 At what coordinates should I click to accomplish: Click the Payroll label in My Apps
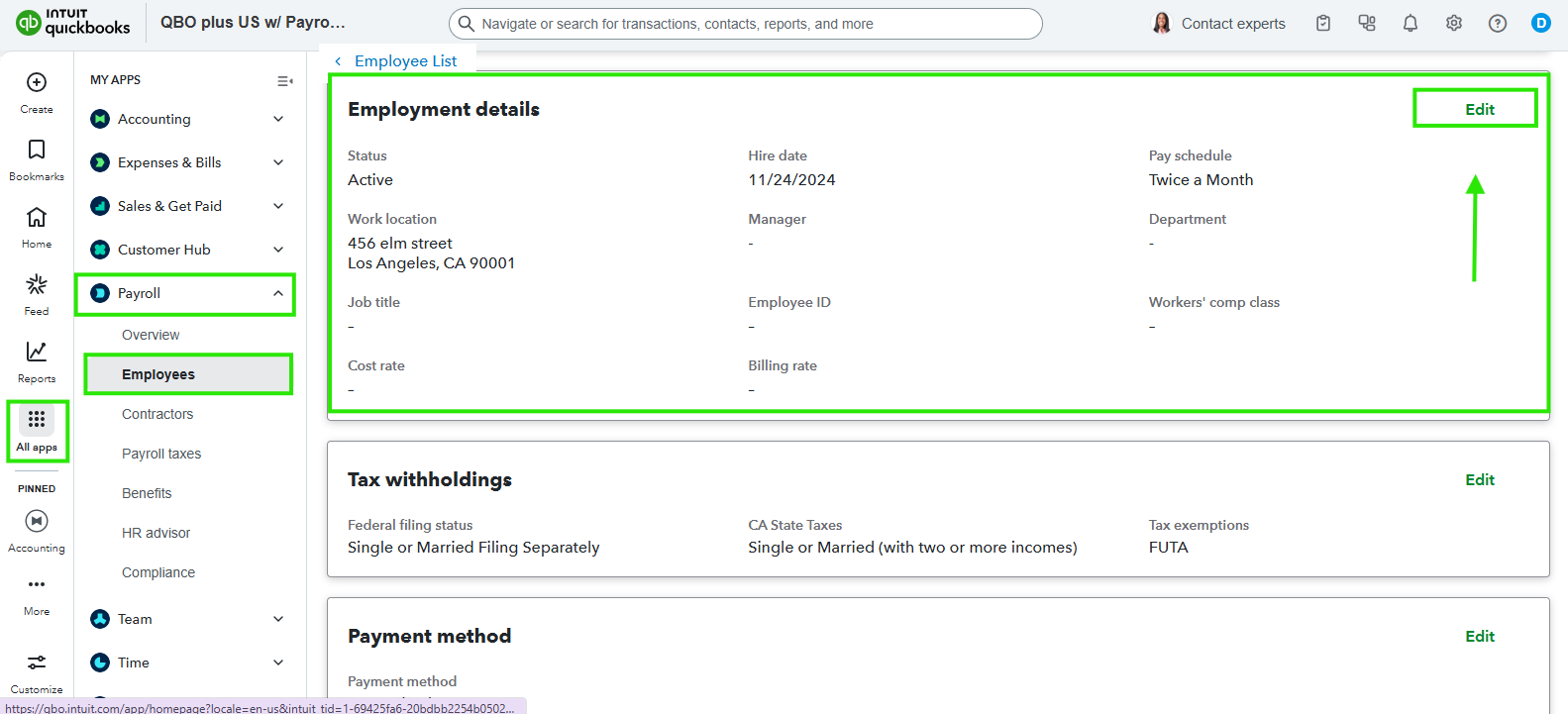pos(139,293)
